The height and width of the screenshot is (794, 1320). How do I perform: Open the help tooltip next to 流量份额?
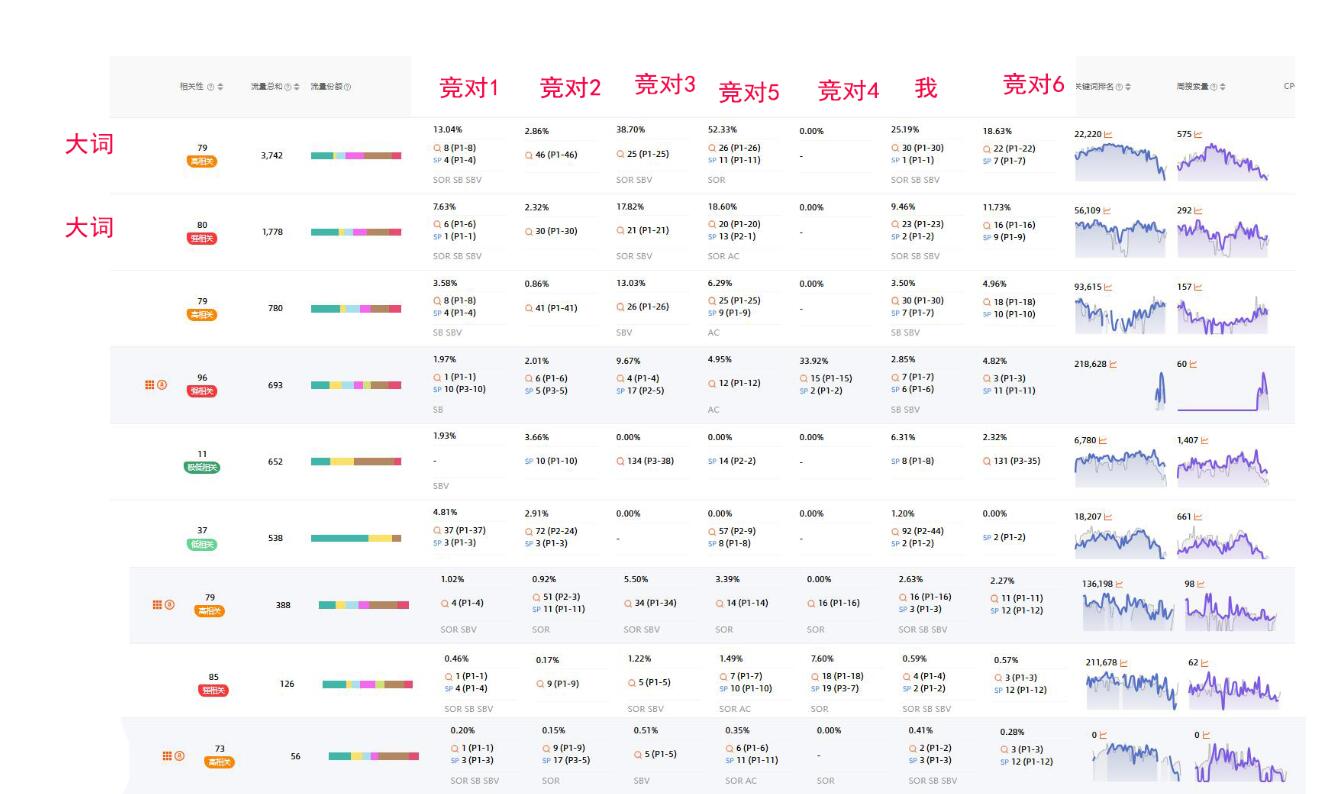pos(347,87)
